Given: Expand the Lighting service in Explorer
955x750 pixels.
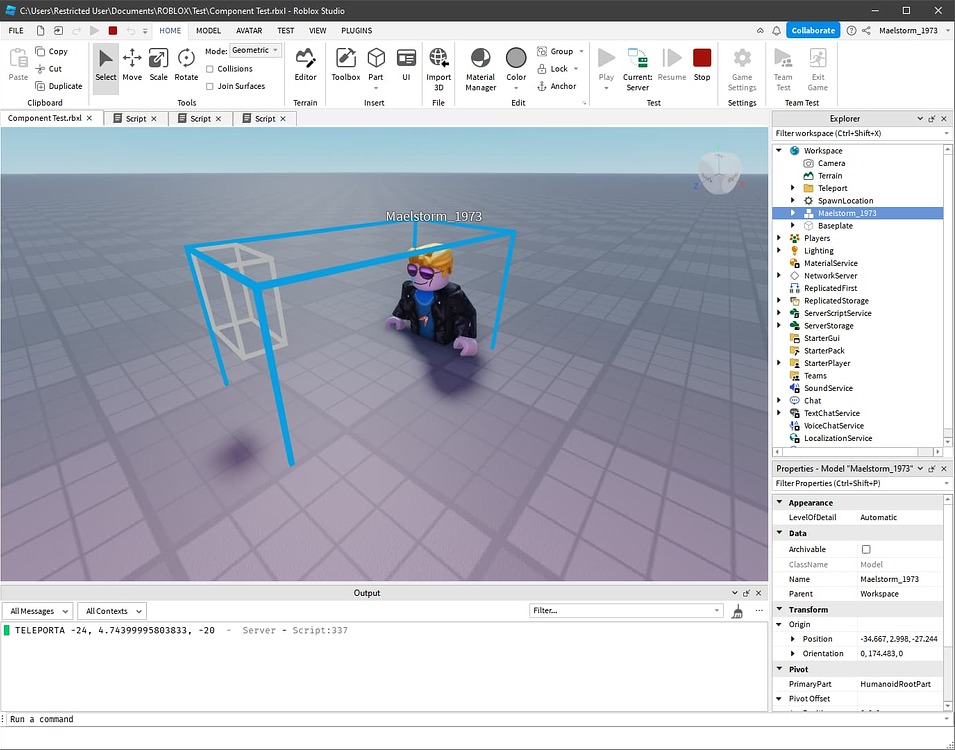Looking at the screenshot, I should 781,250.
